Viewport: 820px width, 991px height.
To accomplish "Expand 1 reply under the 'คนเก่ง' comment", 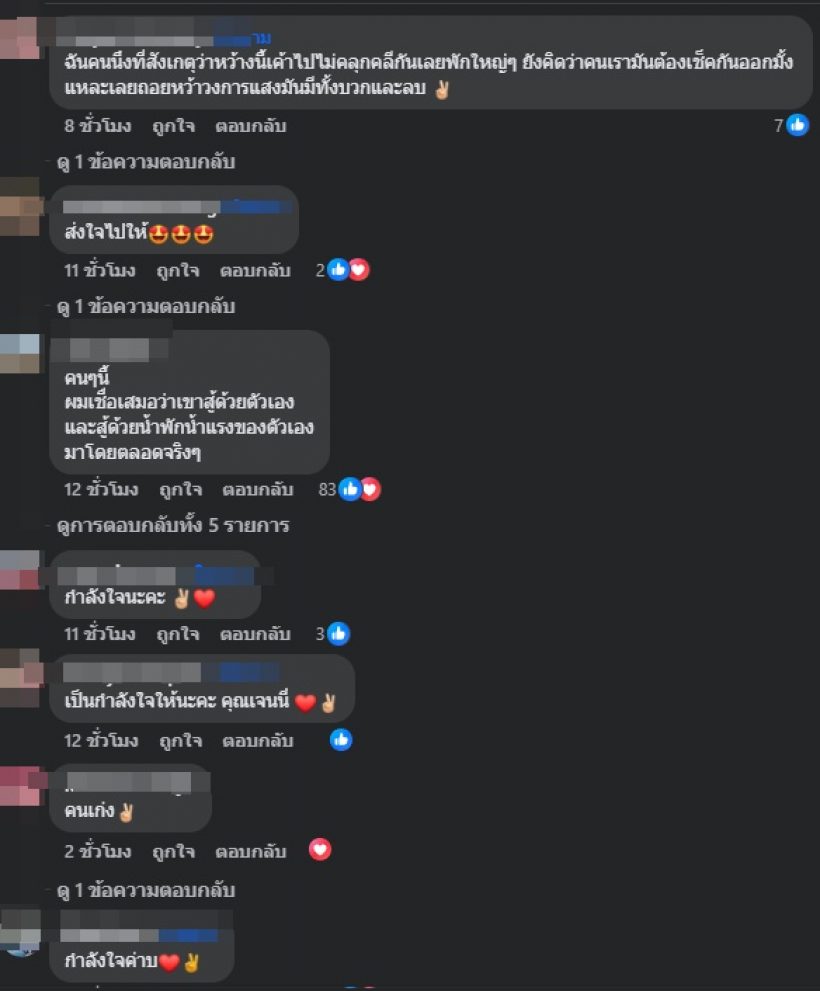I will click(x=146, y=891).
